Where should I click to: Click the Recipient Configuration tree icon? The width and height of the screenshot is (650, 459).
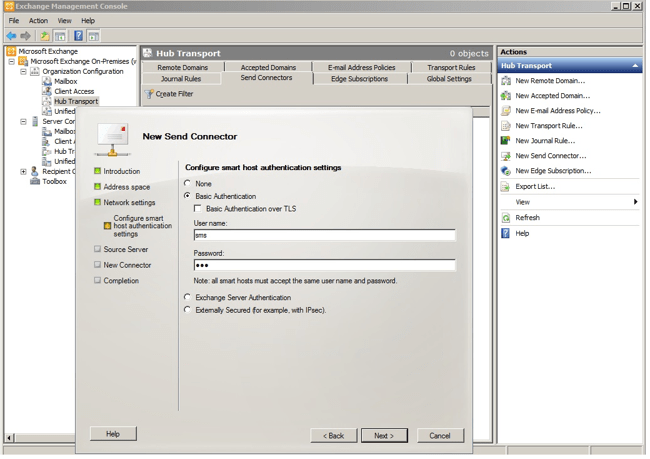click(35, 171)
